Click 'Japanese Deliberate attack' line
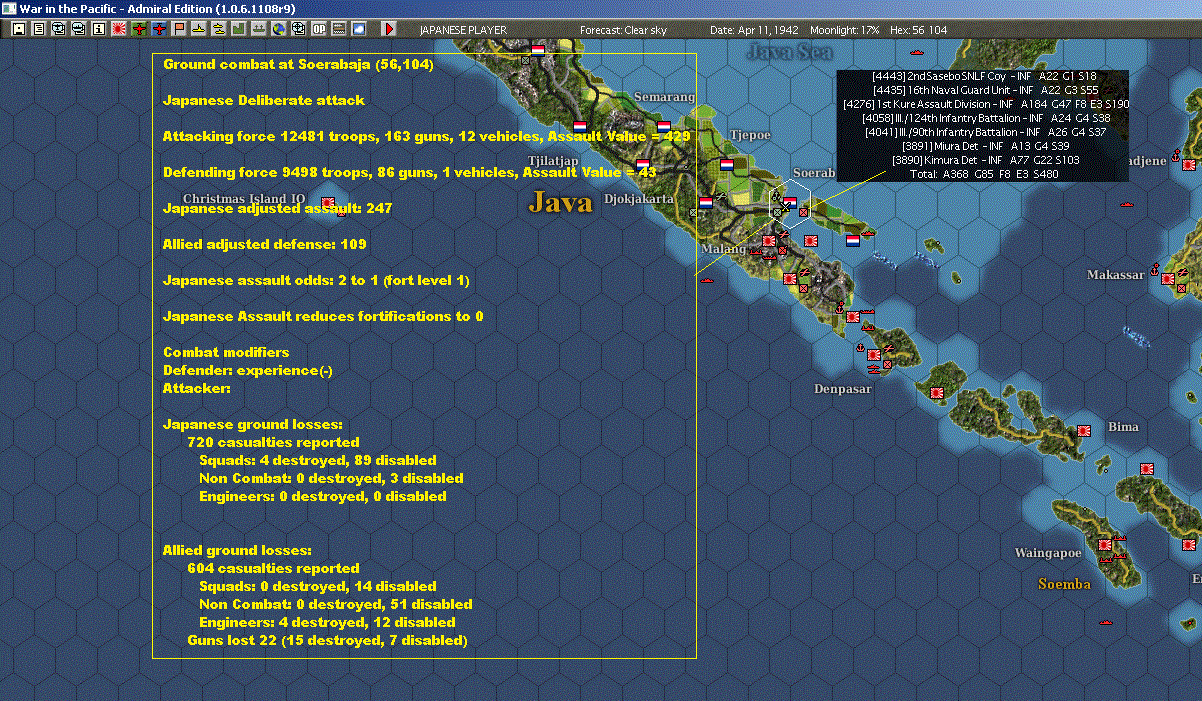Screen dimensions: 1202x701 click(264, 100)
